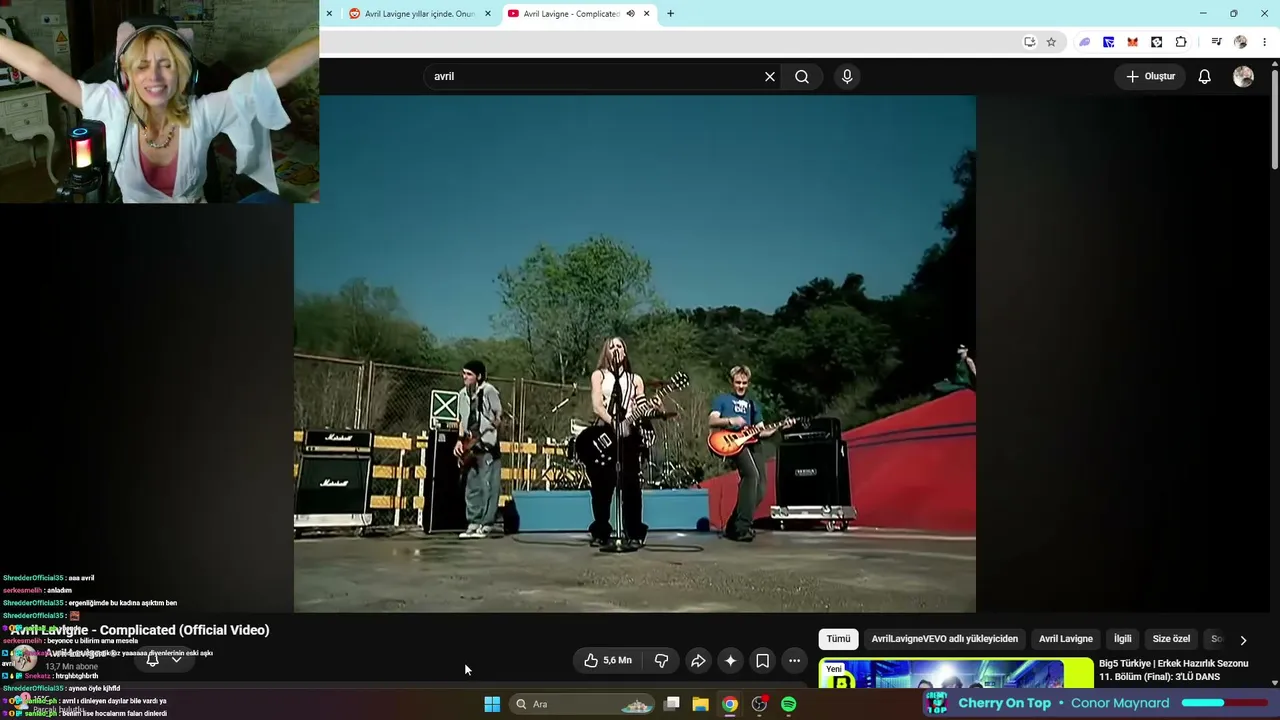Viewport: 1280px width, 720px height.
Task: Choose the İlgili filter chip
Action: [1123, 639]
